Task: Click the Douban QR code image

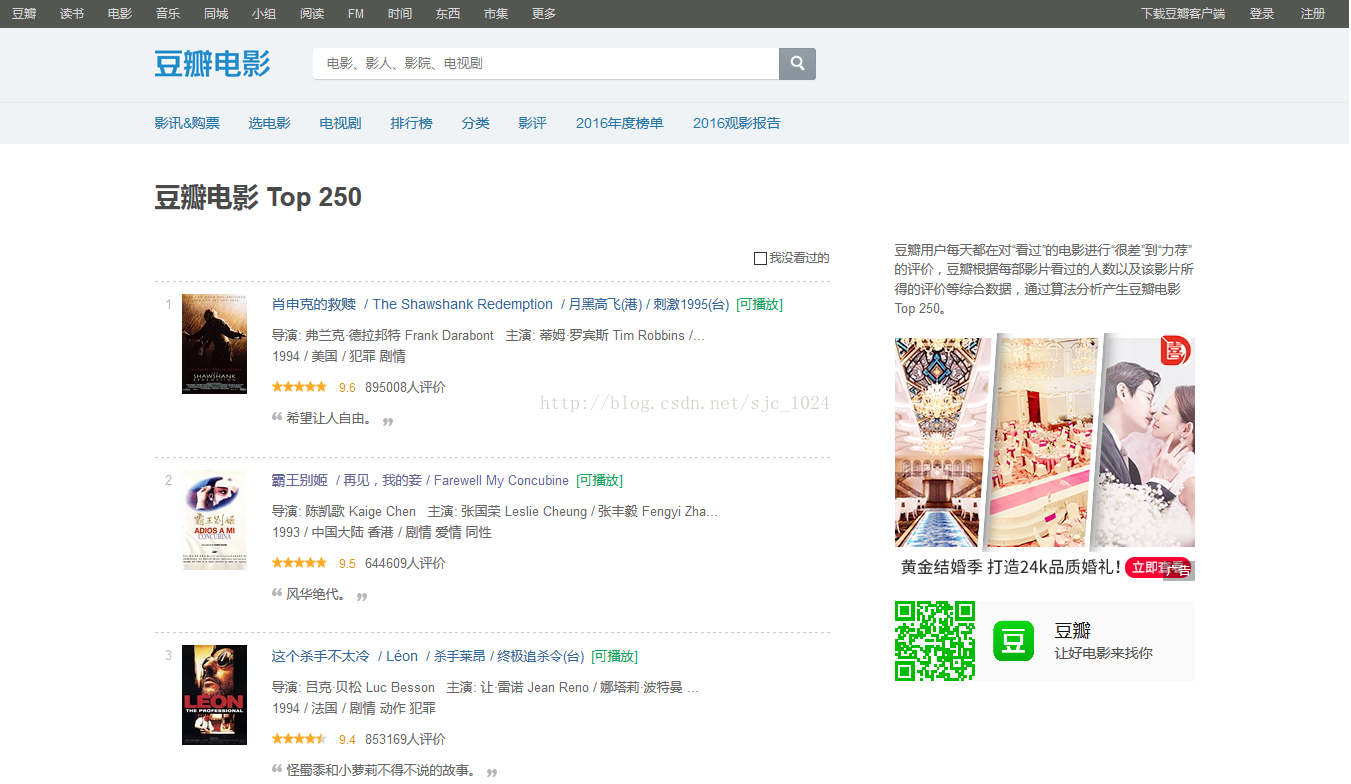Action: tap(935, 641)
